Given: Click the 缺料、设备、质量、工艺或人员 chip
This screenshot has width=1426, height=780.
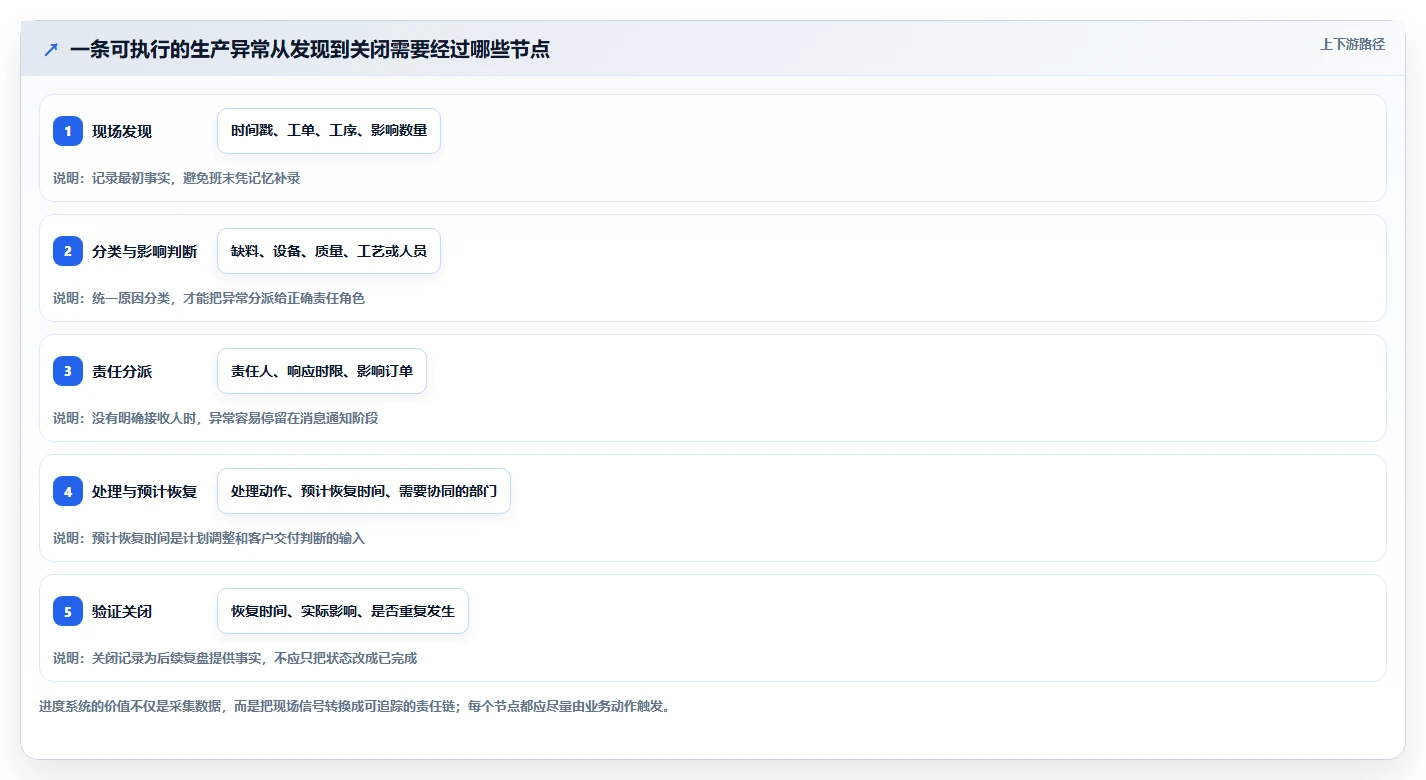Looking at the screenshot, I should (x=329, y=251).
